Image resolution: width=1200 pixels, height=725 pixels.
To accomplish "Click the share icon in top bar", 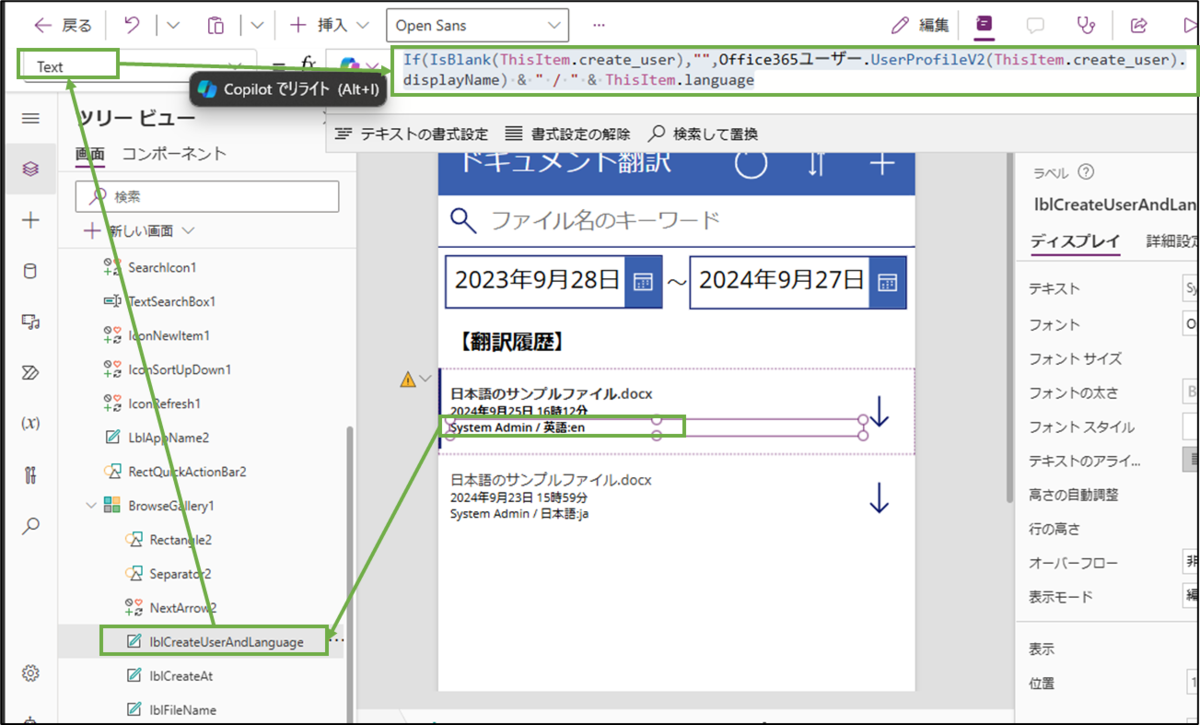I will (x=1138, y=25).
